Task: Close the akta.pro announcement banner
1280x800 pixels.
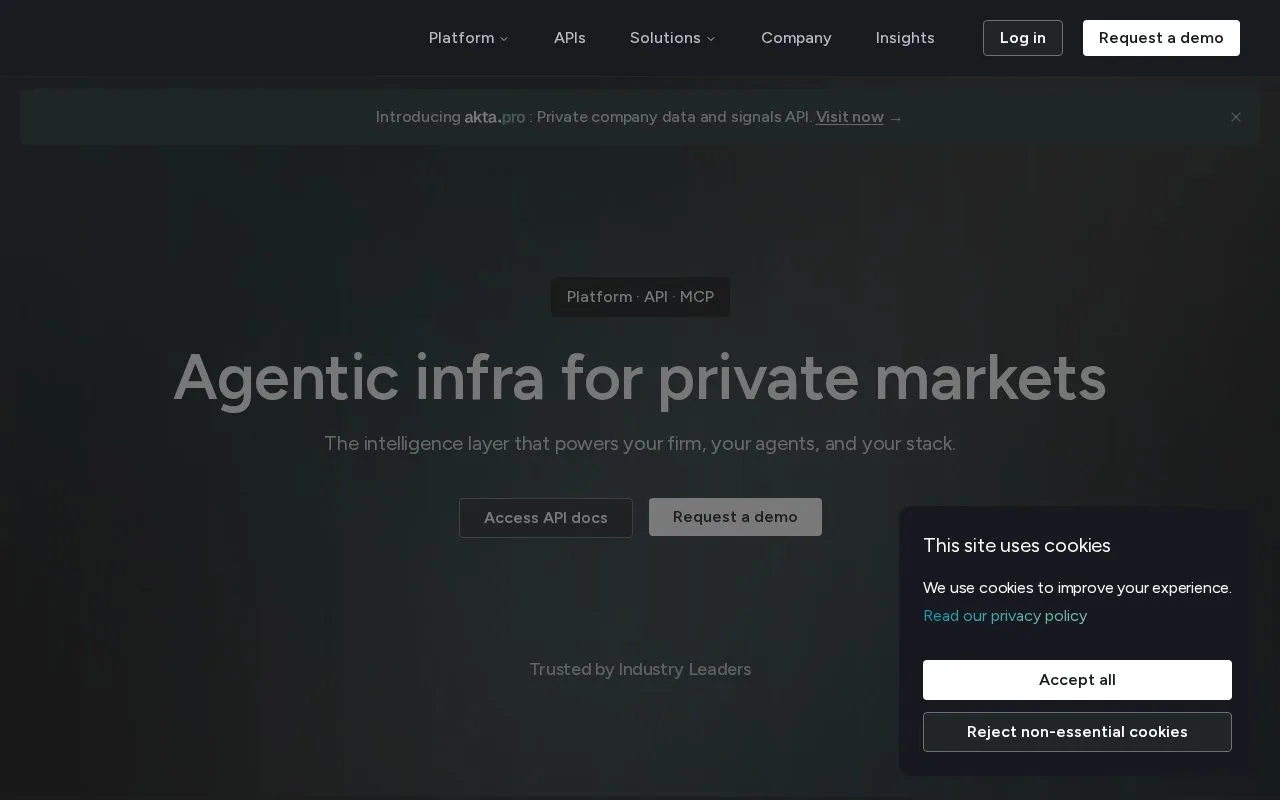Action: [x=1236, y=117]
